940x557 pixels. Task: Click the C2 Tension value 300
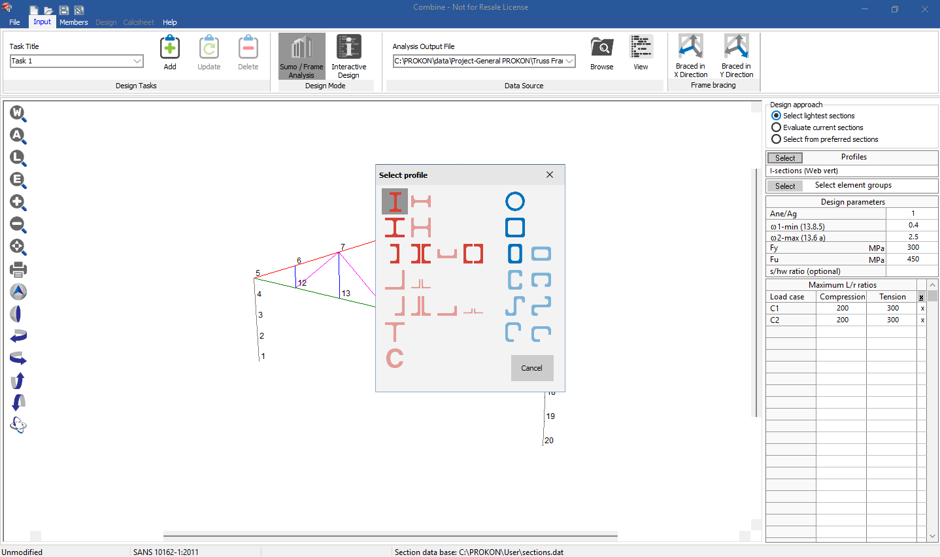[x=892, y=320]
